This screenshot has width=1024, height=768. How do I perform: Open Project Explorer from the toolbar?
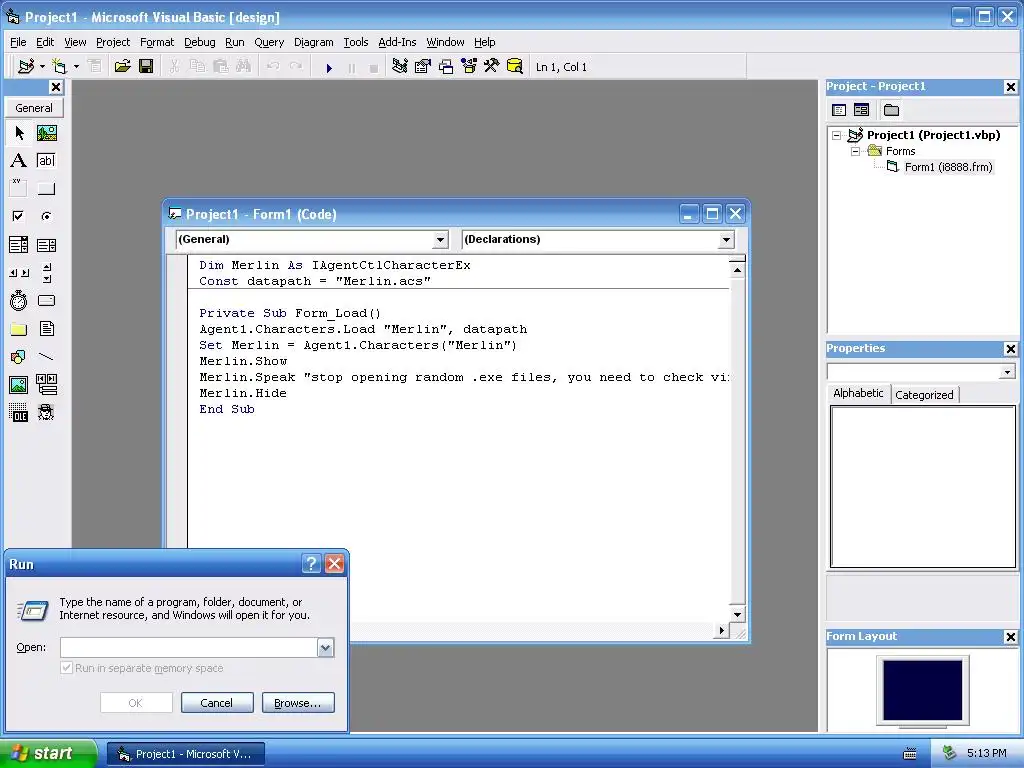[x=400, y=67]
